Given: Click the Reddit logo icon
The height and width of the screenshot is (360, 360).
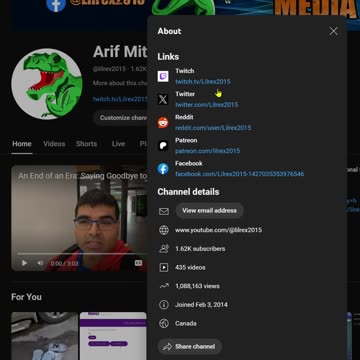Looking at the screenshot, I should (x=163, y=123).
